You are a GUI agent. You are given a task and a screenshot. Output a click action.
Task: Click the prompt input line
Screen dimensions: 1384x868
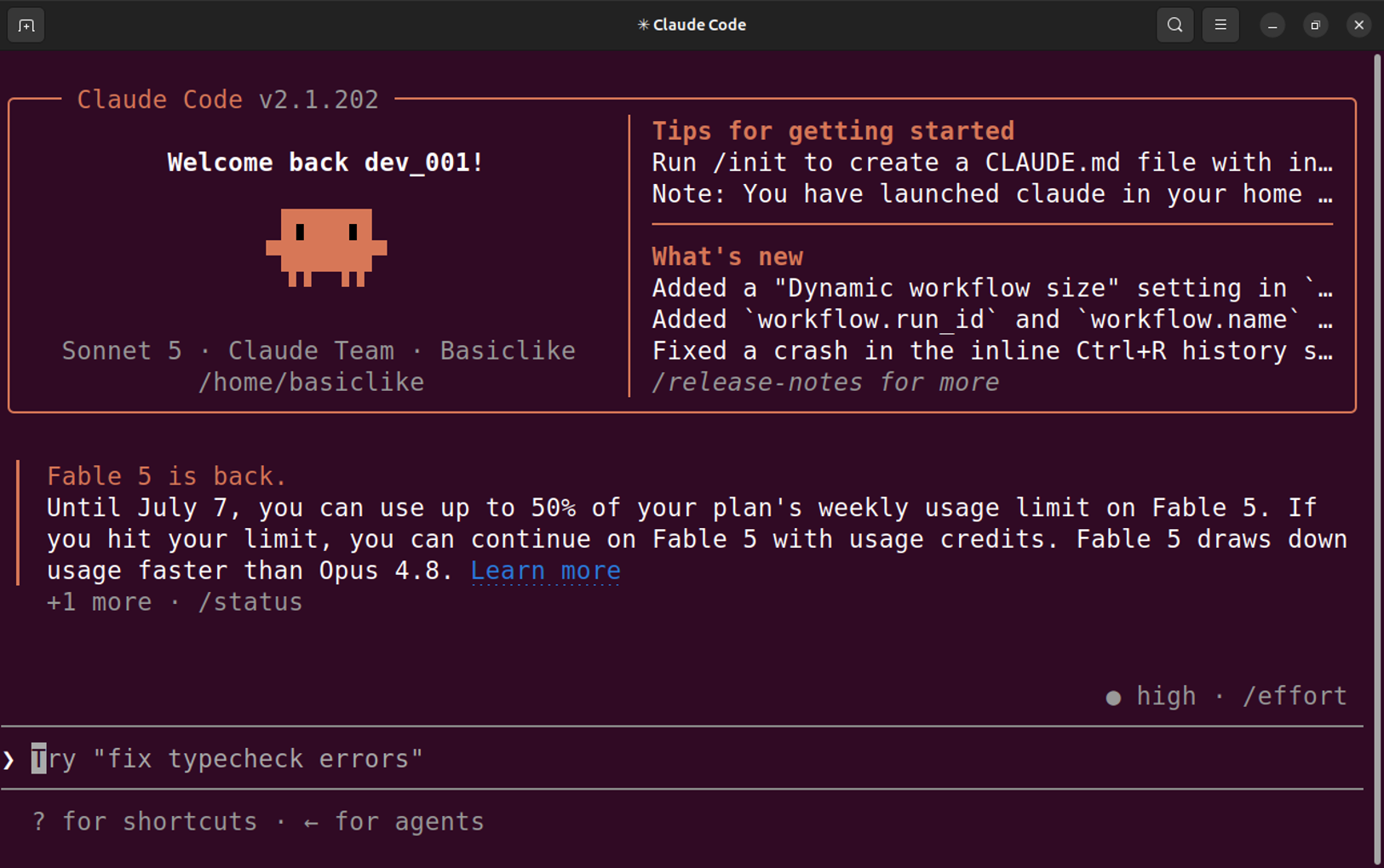click(681, 758)
